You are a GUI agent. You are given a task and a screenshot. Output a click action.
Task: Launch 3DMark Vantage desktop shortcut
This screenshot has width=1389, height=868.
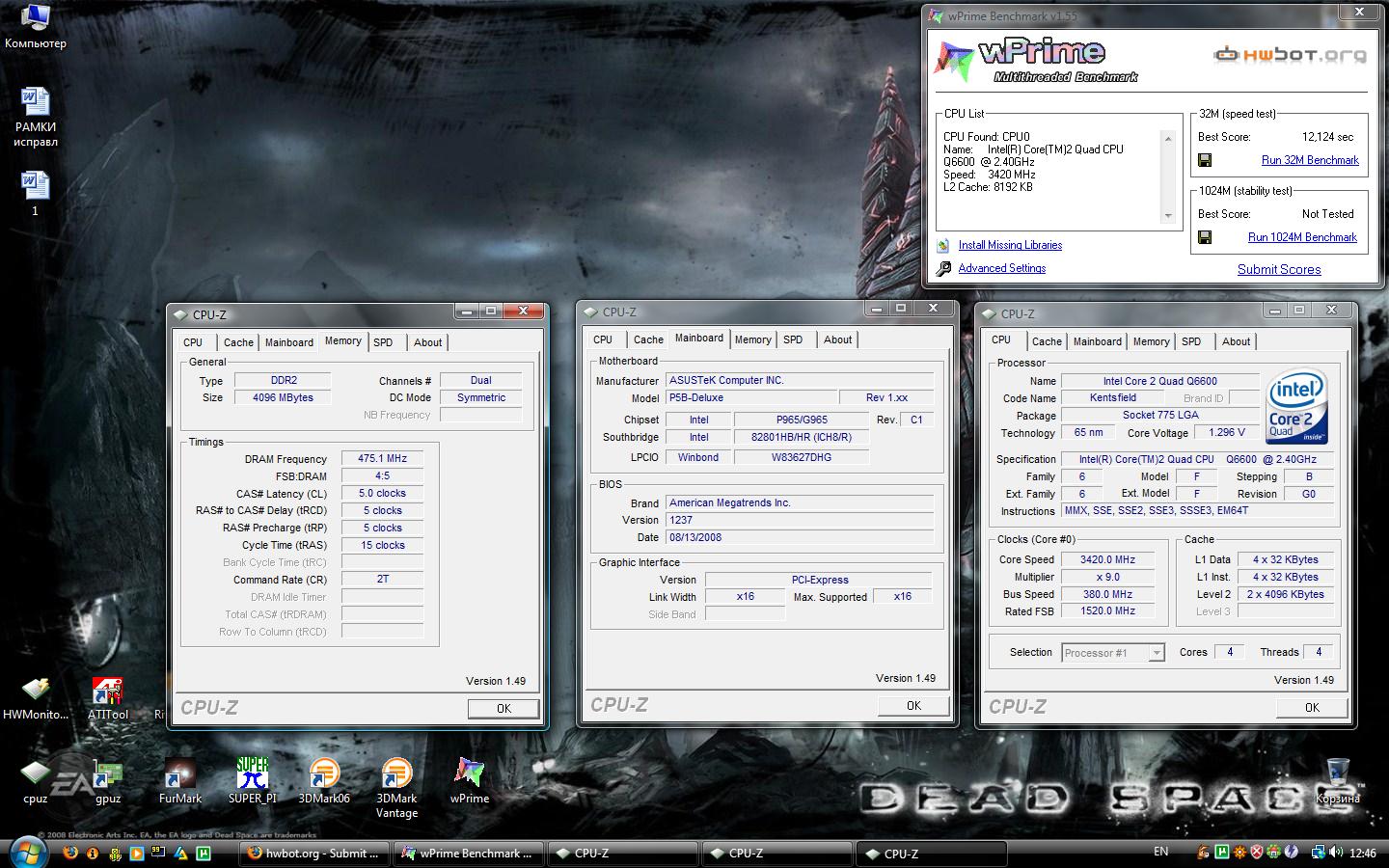tap(396, 788)
